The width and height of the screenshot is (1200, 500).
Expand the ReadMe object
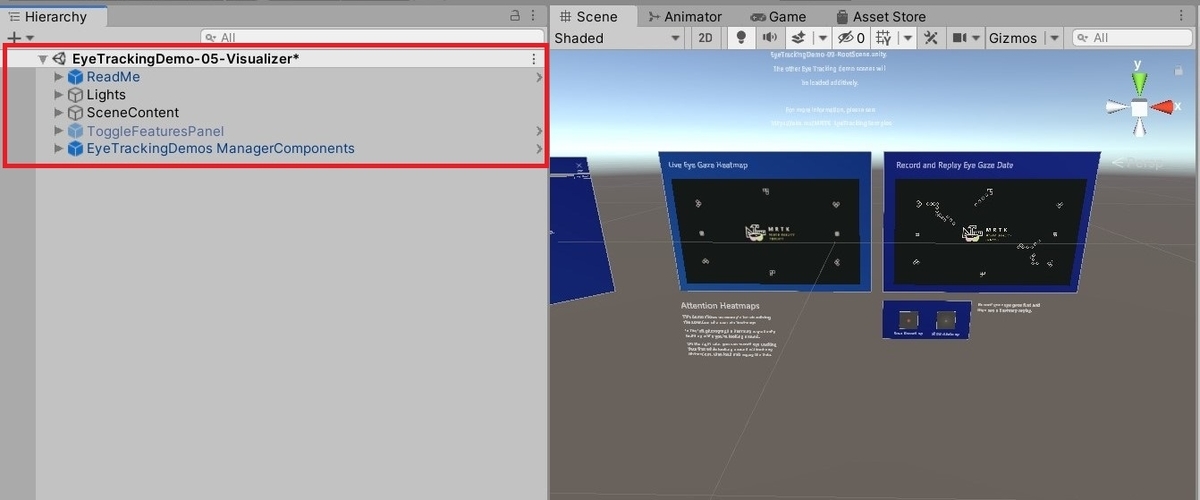(x=58, y=77)
